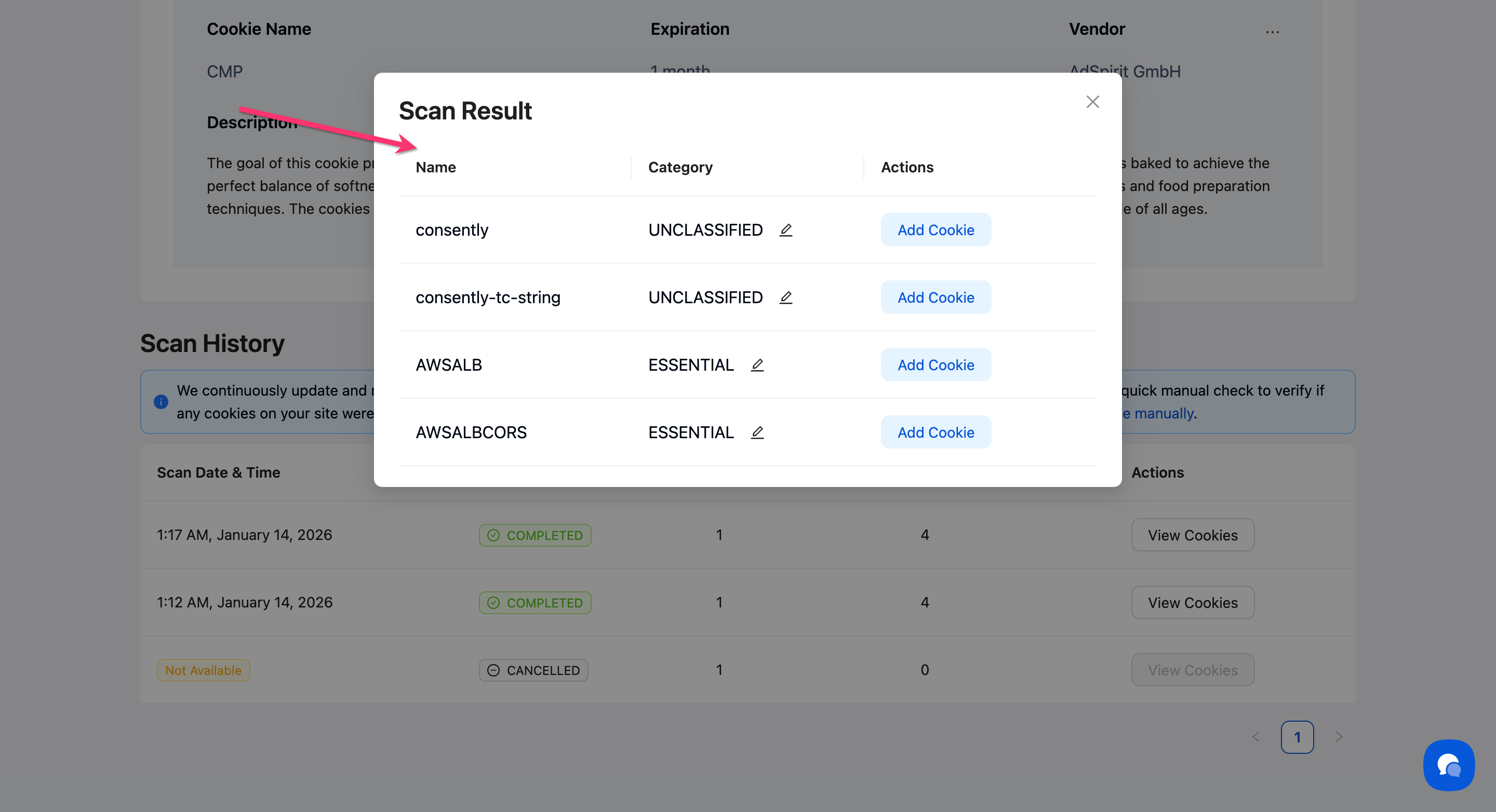Click Add Cookie for AWSALB
Image resolution: width=1496 pixels, height=812 pixels.
[x=936, y=364]
